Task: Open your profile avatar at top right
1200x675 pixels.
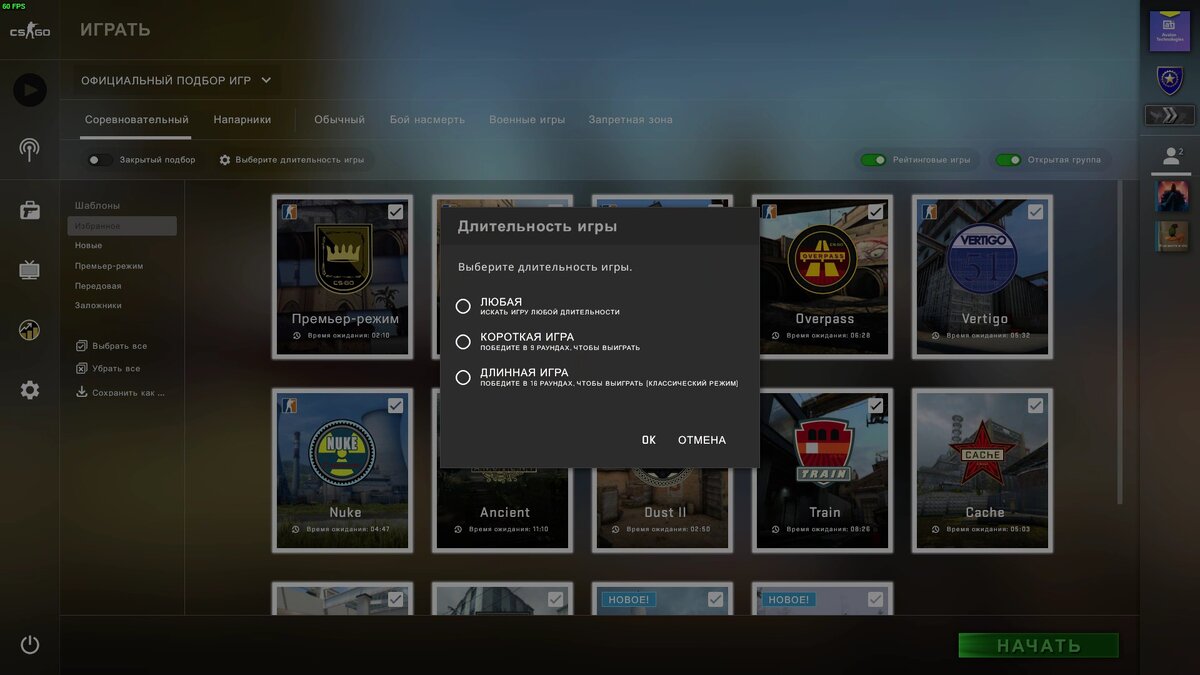Action: 1170,31
